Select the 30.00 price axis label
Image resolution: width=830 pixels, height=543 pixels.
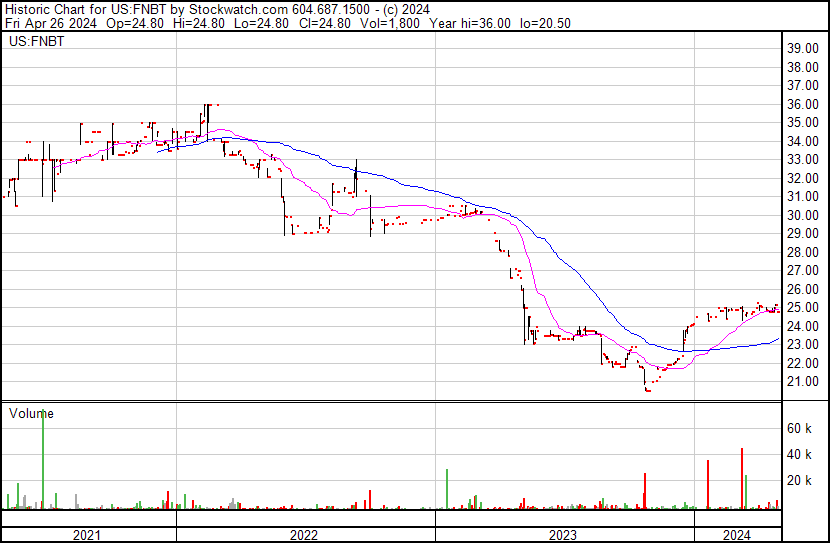coord(802,215)
